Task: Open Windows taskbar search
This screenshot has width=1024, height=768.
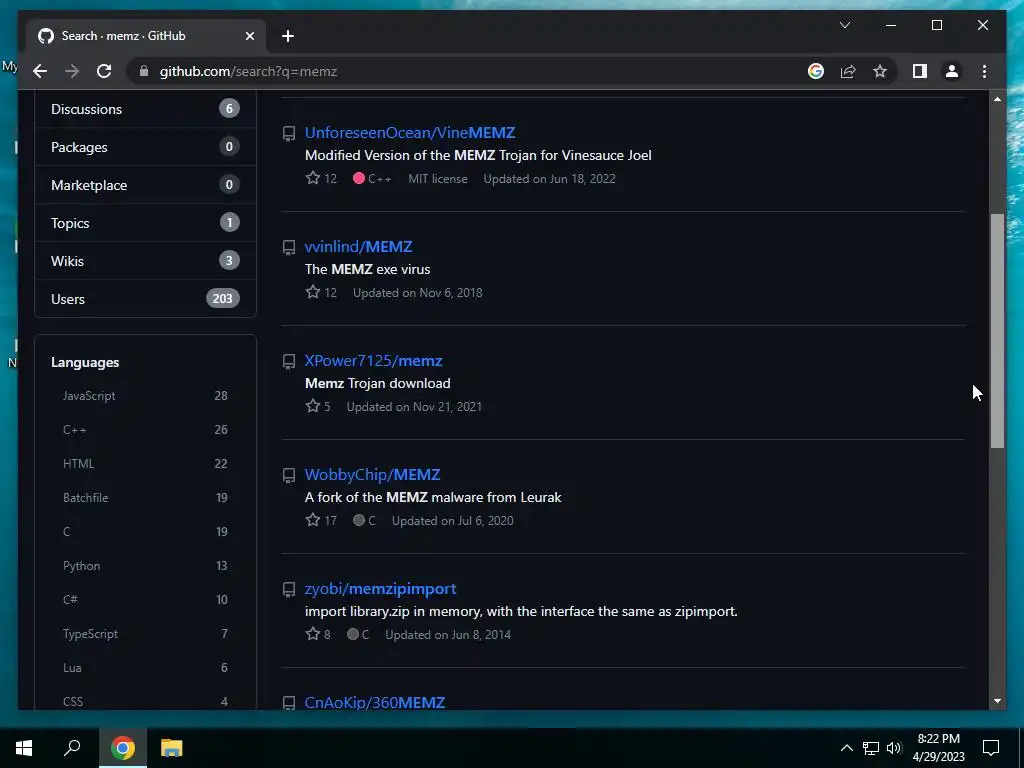Action: click(72, 748)
